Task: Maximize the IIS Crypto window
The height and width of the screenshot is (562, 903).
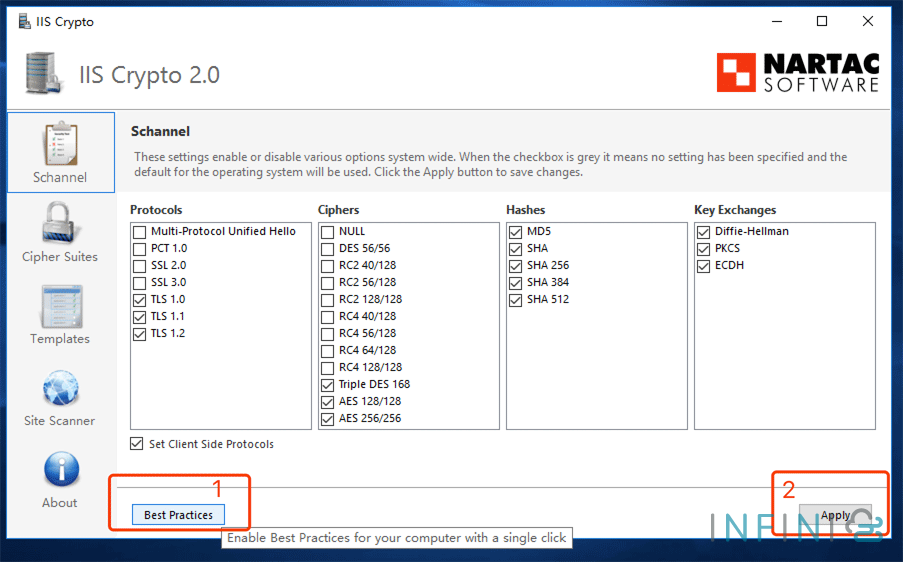Action: (822, 21)
